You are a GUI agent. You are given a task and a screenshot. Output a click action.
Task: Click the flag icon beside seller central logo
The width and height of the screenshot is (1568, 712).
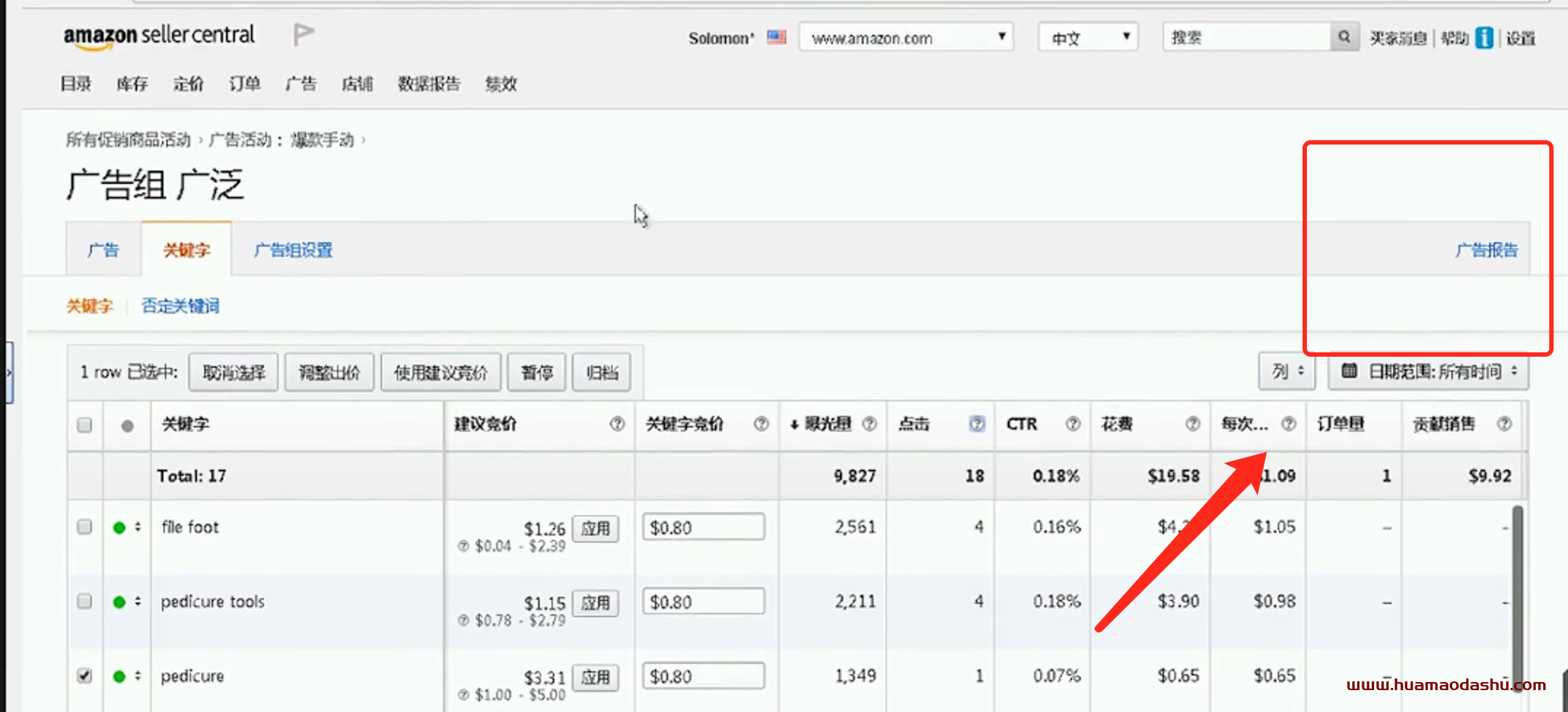[303, 34]
